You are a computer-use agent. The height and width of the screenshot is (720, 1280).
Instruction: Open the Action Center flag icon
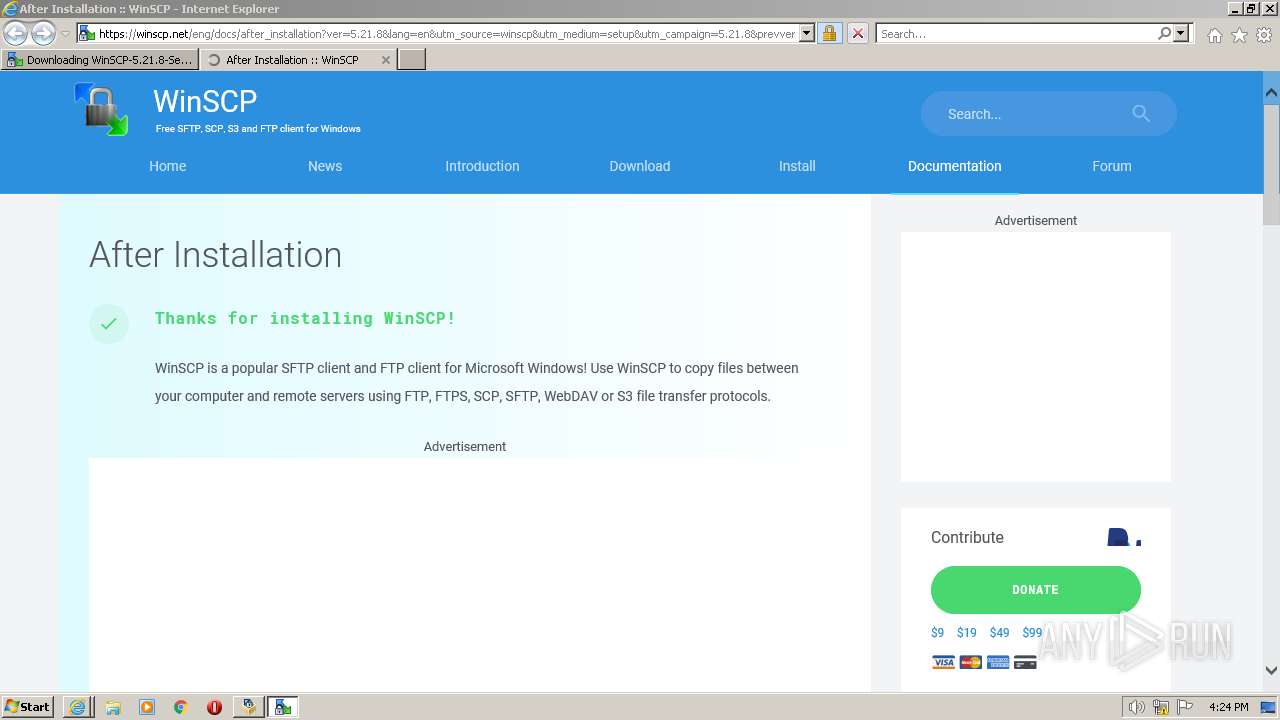pyautogui.click(x=1185, y=707)
